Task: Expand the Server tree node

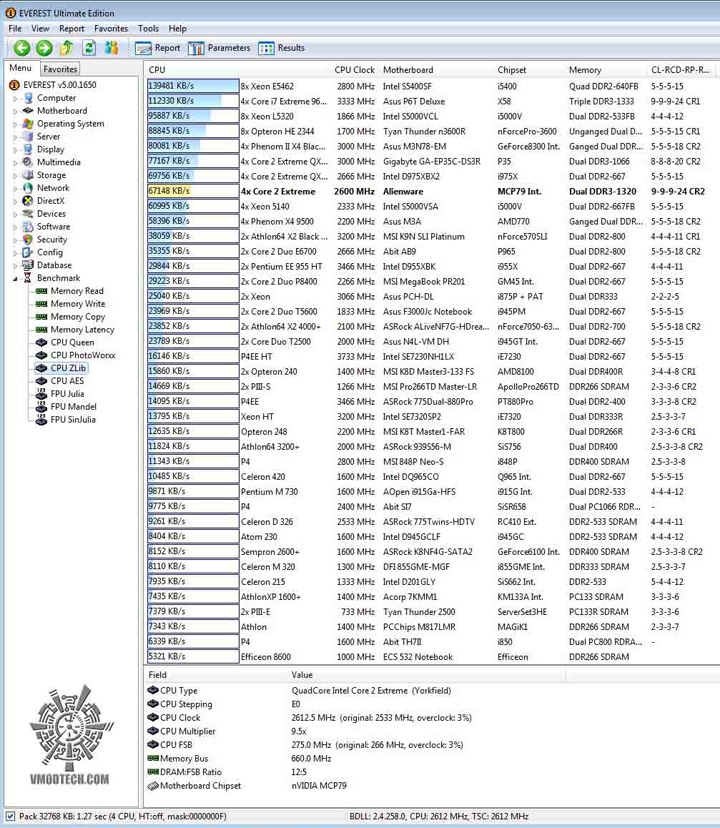Action: point(15,137)
